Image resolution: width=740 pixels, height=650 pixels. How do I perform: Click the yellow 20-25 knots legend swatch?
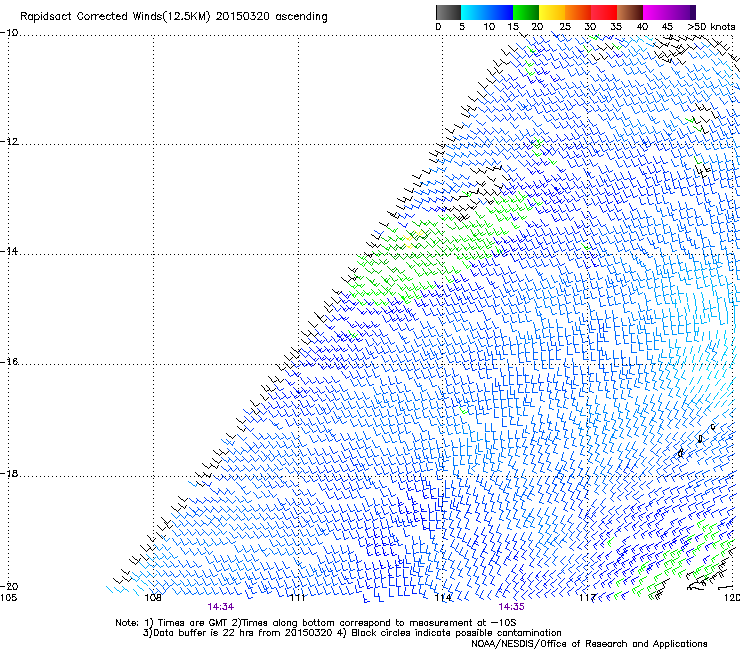click(x=552, y=12)
